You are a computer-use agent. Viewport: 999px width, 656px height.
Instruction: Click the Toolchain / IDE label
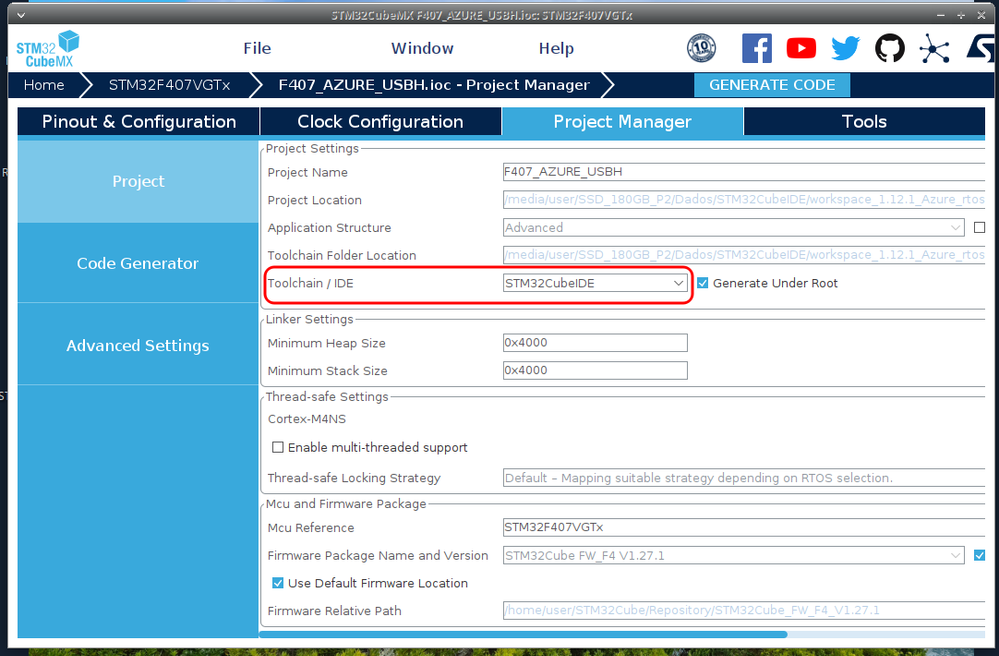click(x=310, y=283)
